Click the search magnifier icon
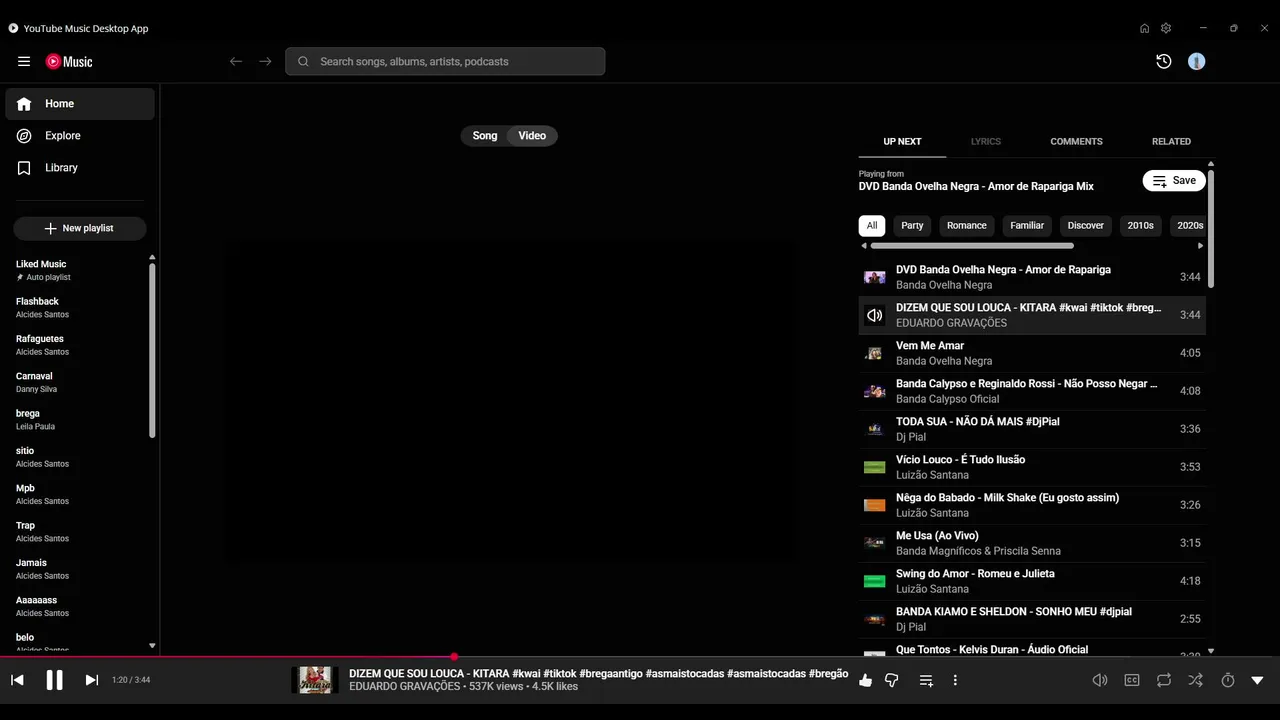This screenshot has width=1280, height=720. pyautogui.click(x=303, y=61)
